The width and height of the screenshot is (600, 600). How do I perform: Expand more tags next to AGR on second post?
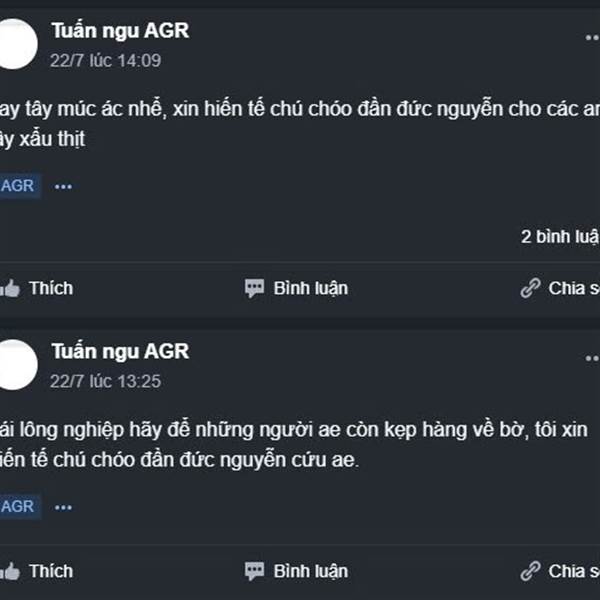(x=63, y=507)
